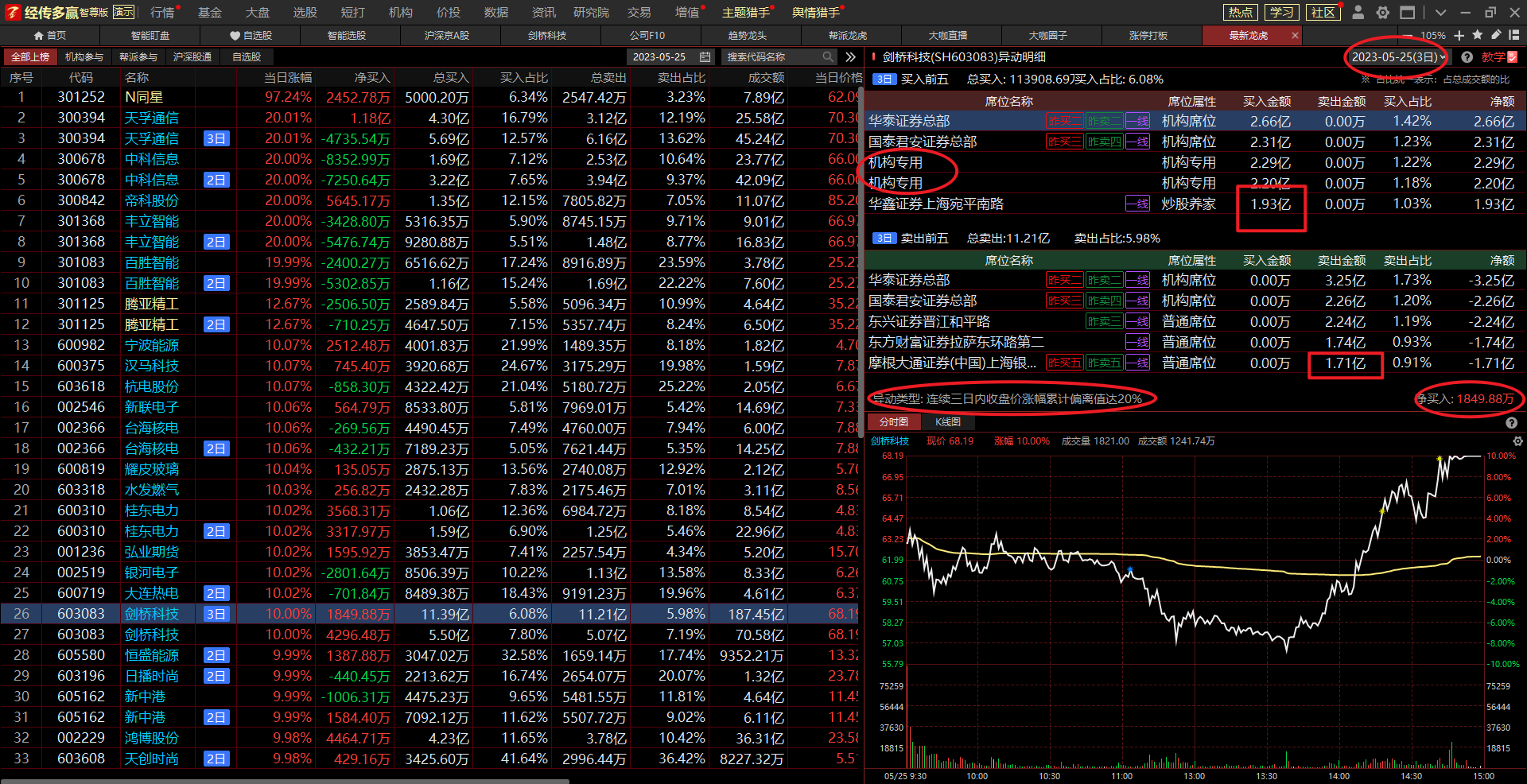Zoom out with the minus icon beside 105%

click(x=1409, y=35)
